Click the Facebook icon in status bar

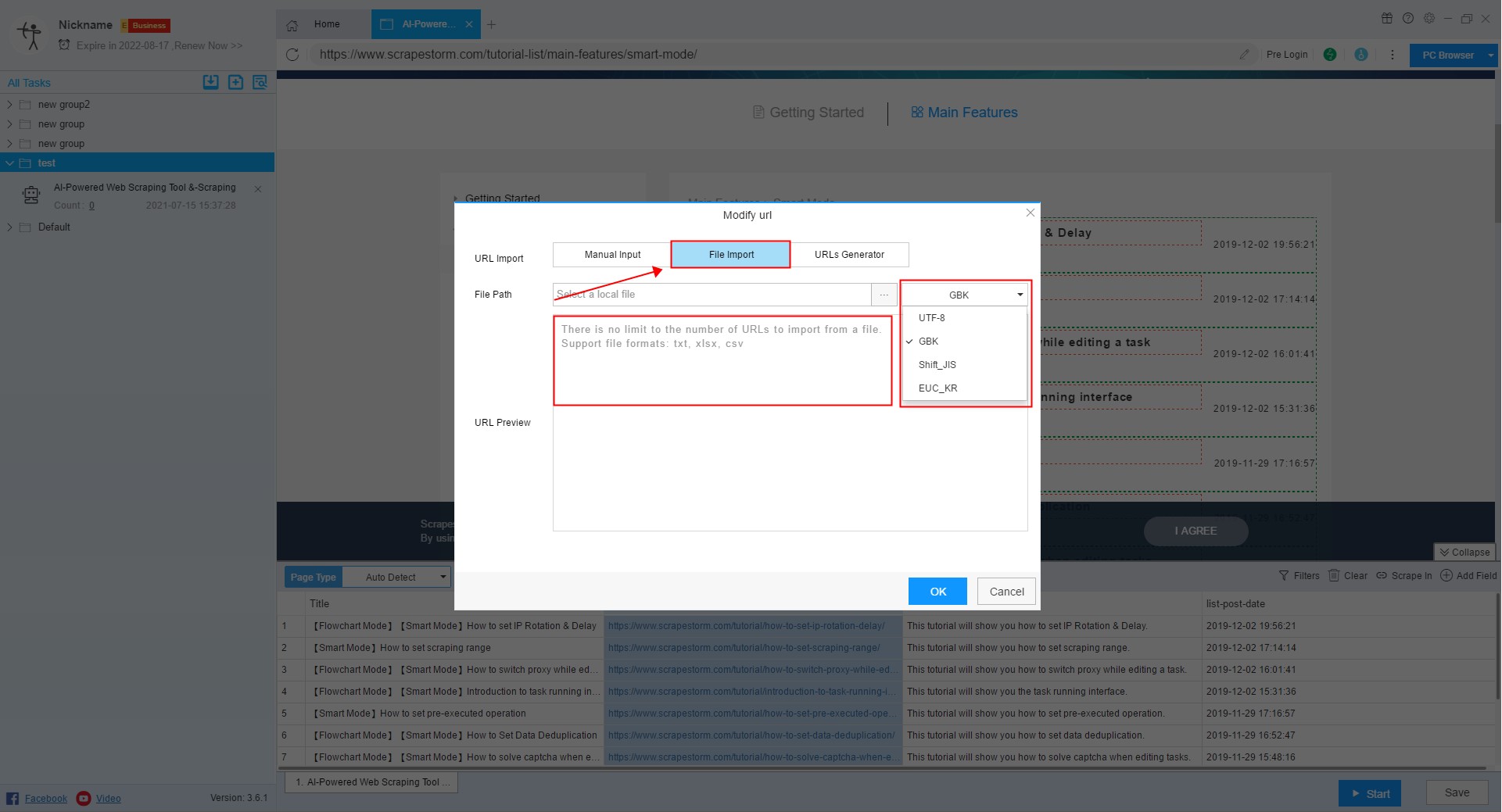[13, 798]
